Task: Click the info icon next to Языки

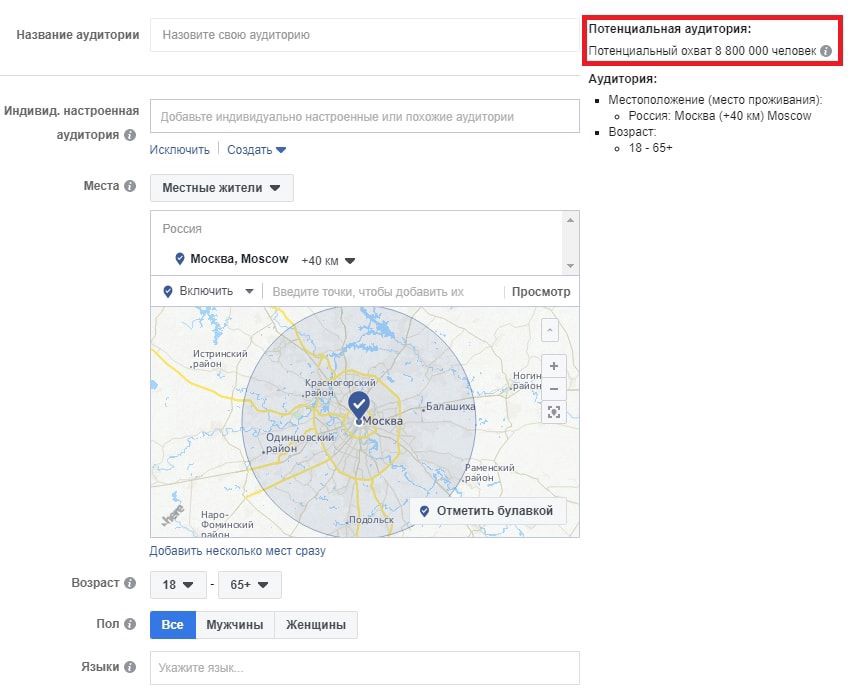Action: pos(130,667)
